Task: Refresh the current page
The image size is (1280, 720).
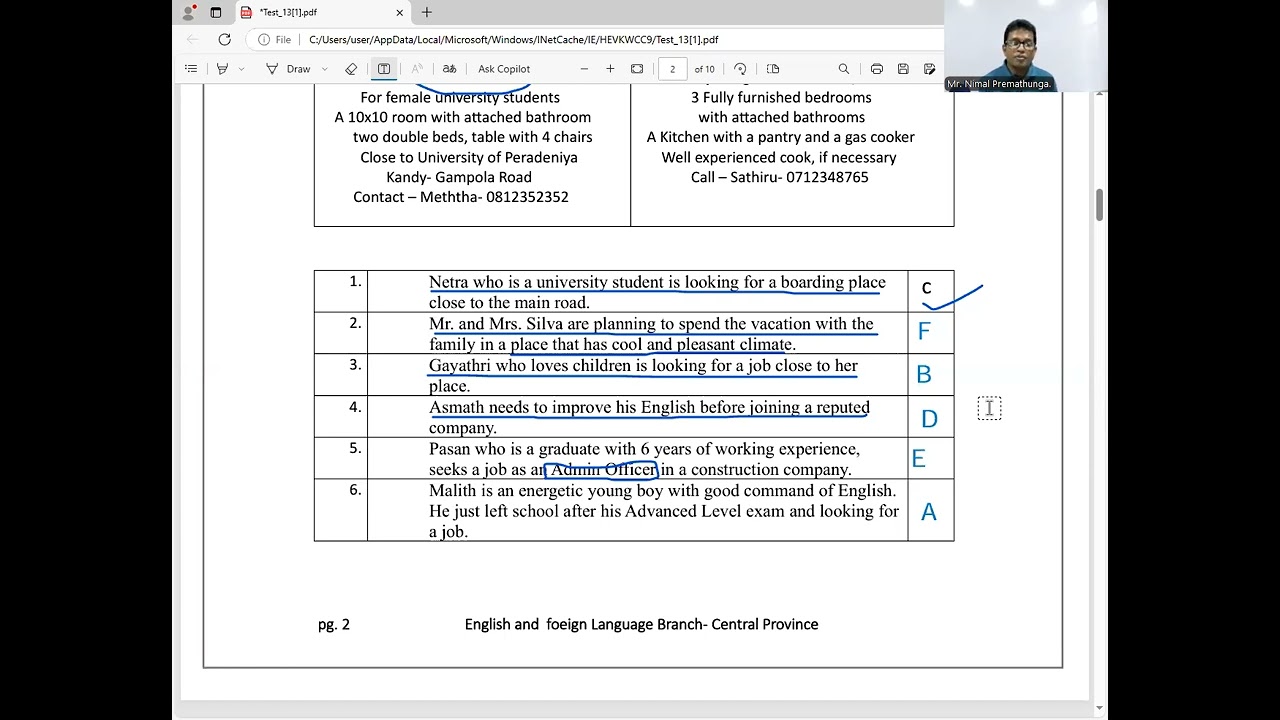Action: point(225,40)
